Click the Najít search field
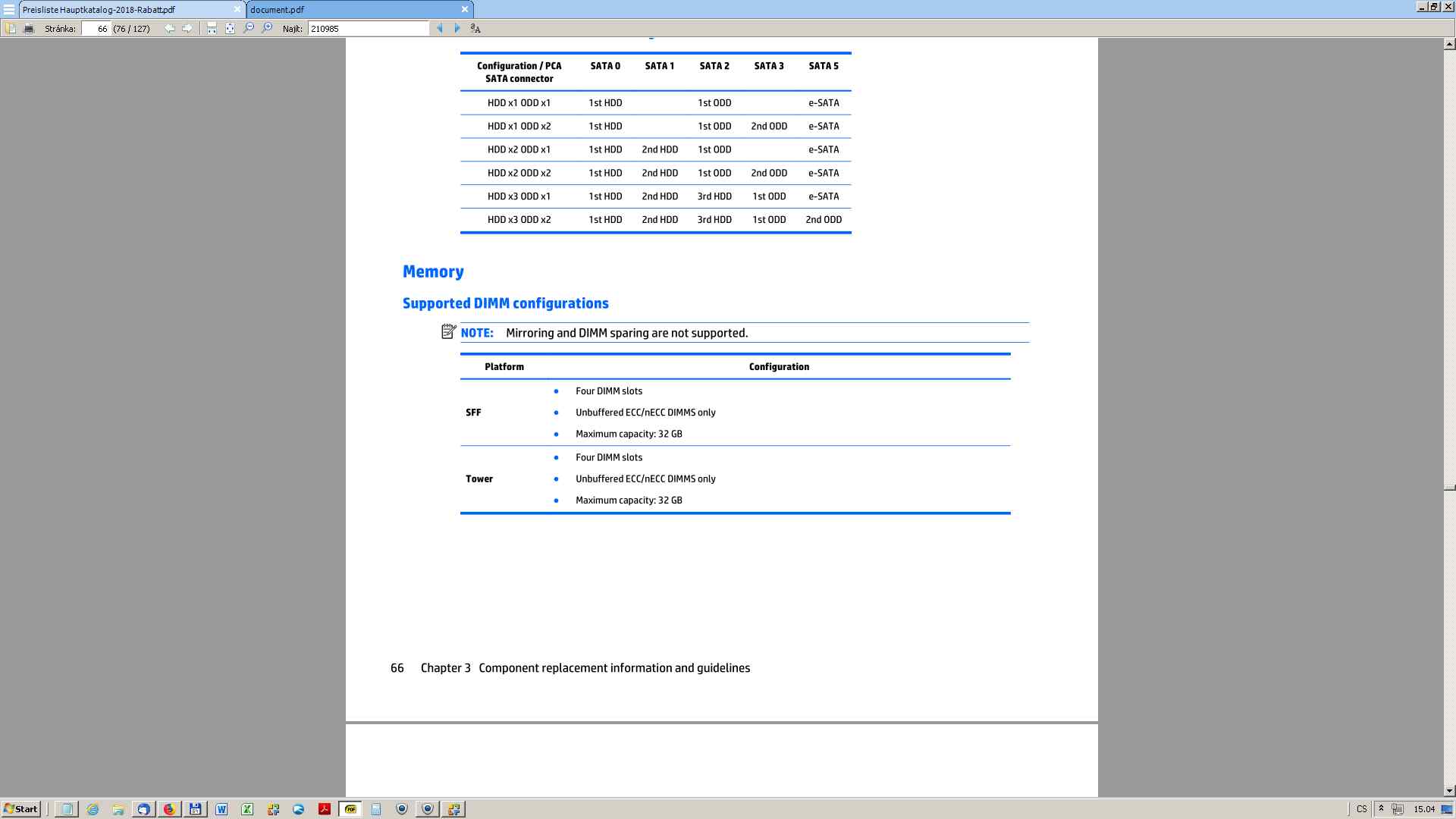The image size is (1456, 819). tap(368, 29)
